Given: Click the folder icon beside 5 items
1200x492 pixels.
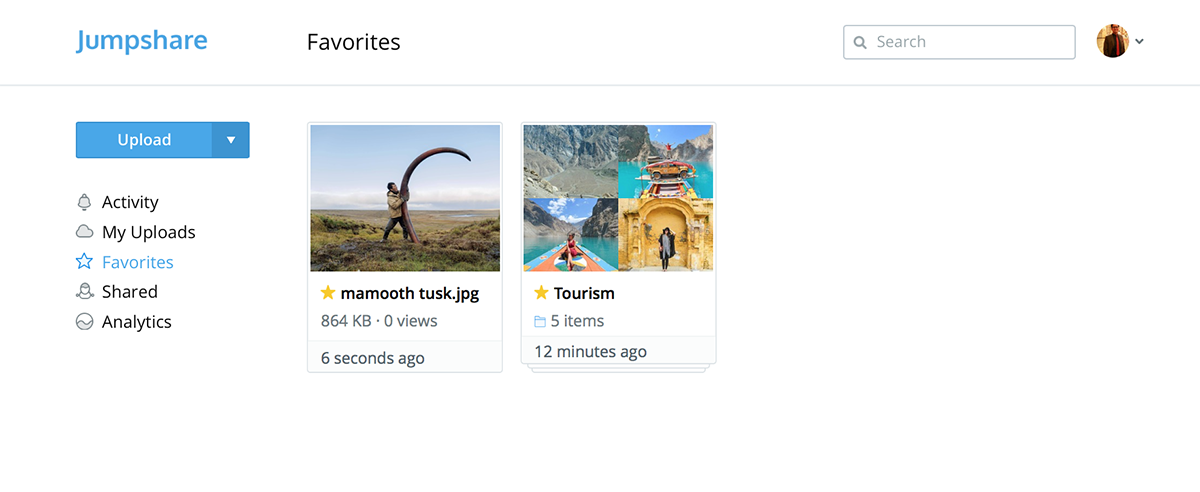Looking at the screenshot, I should click(540, 322).
